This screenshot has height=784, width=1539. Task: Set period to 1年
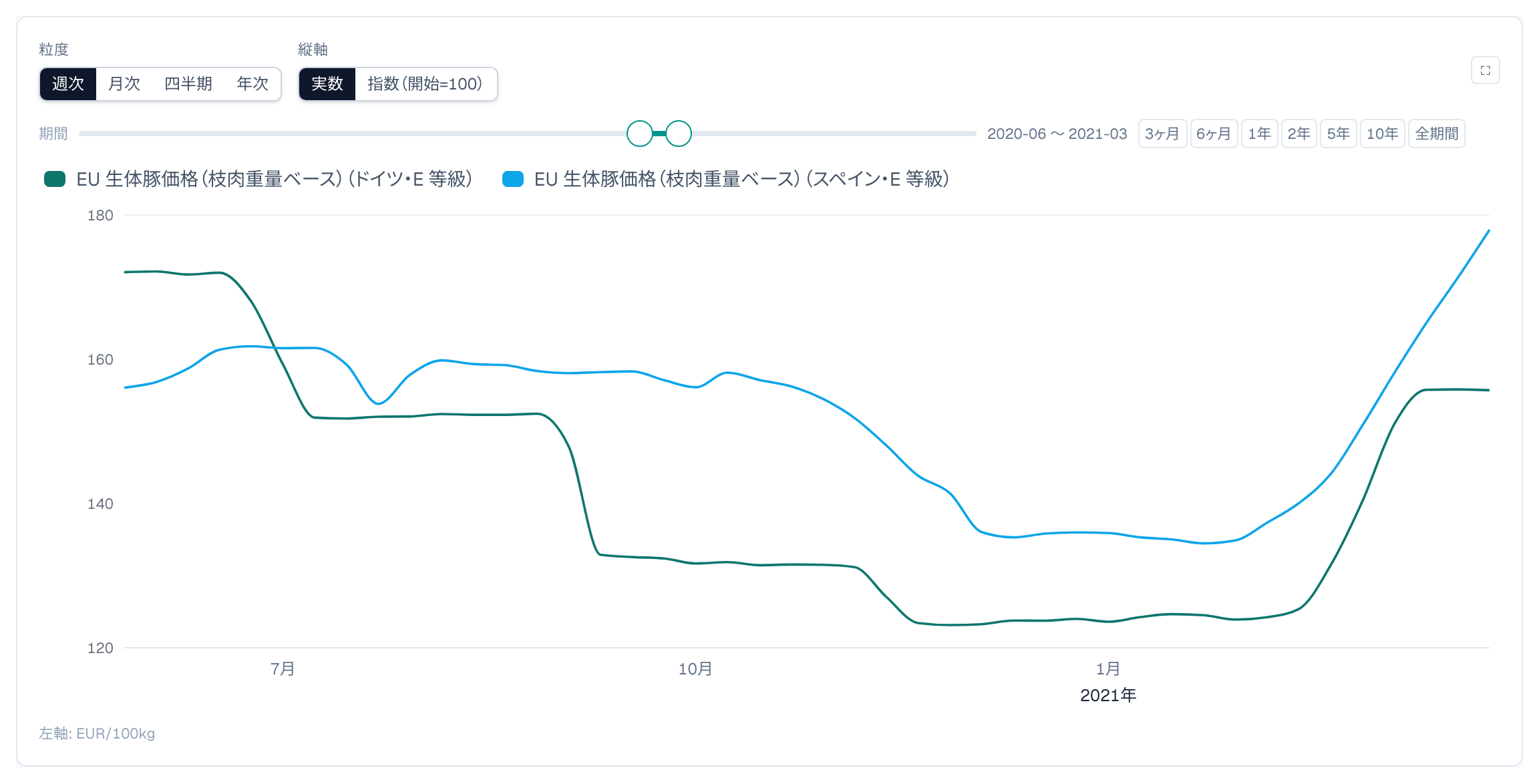(1260, 134)
